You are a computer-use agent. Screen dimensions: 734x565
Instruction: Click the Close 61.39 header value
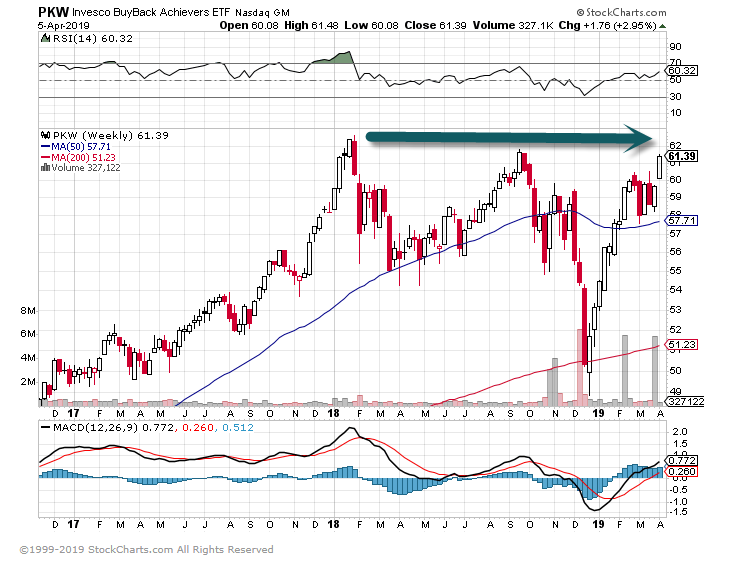(435, 25)
